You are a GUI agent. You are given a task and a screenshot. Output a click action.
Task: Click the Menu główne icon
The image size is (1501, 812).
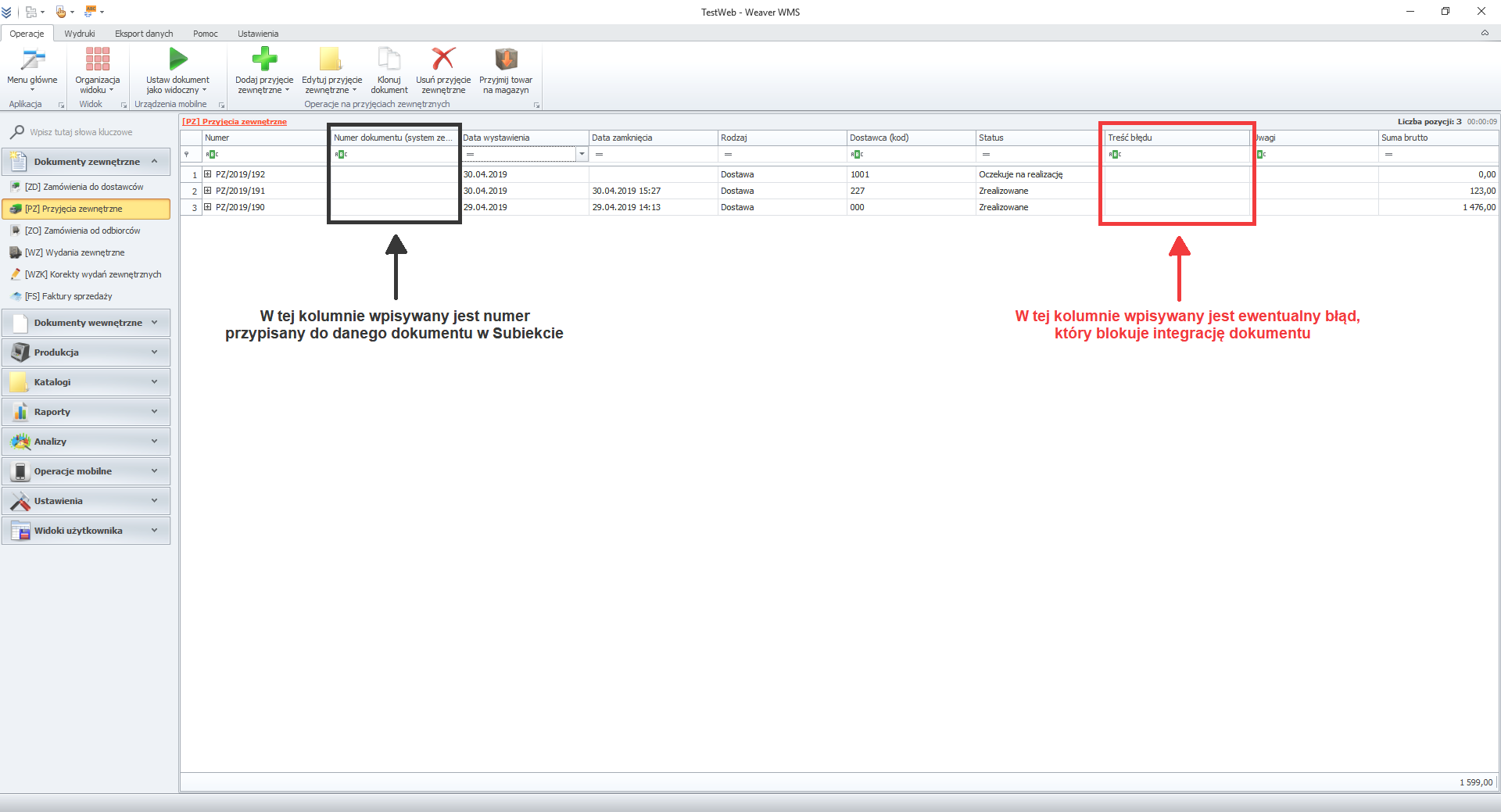point(32,60)
